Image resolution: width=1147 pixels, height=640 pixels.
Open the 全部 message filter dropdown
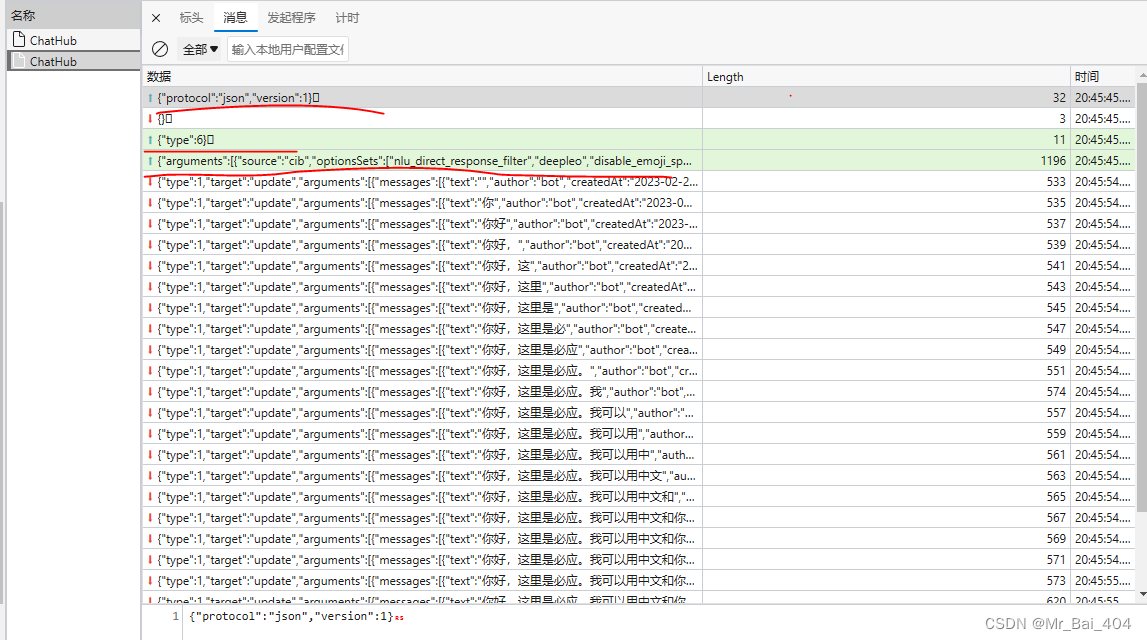(200, 49)
